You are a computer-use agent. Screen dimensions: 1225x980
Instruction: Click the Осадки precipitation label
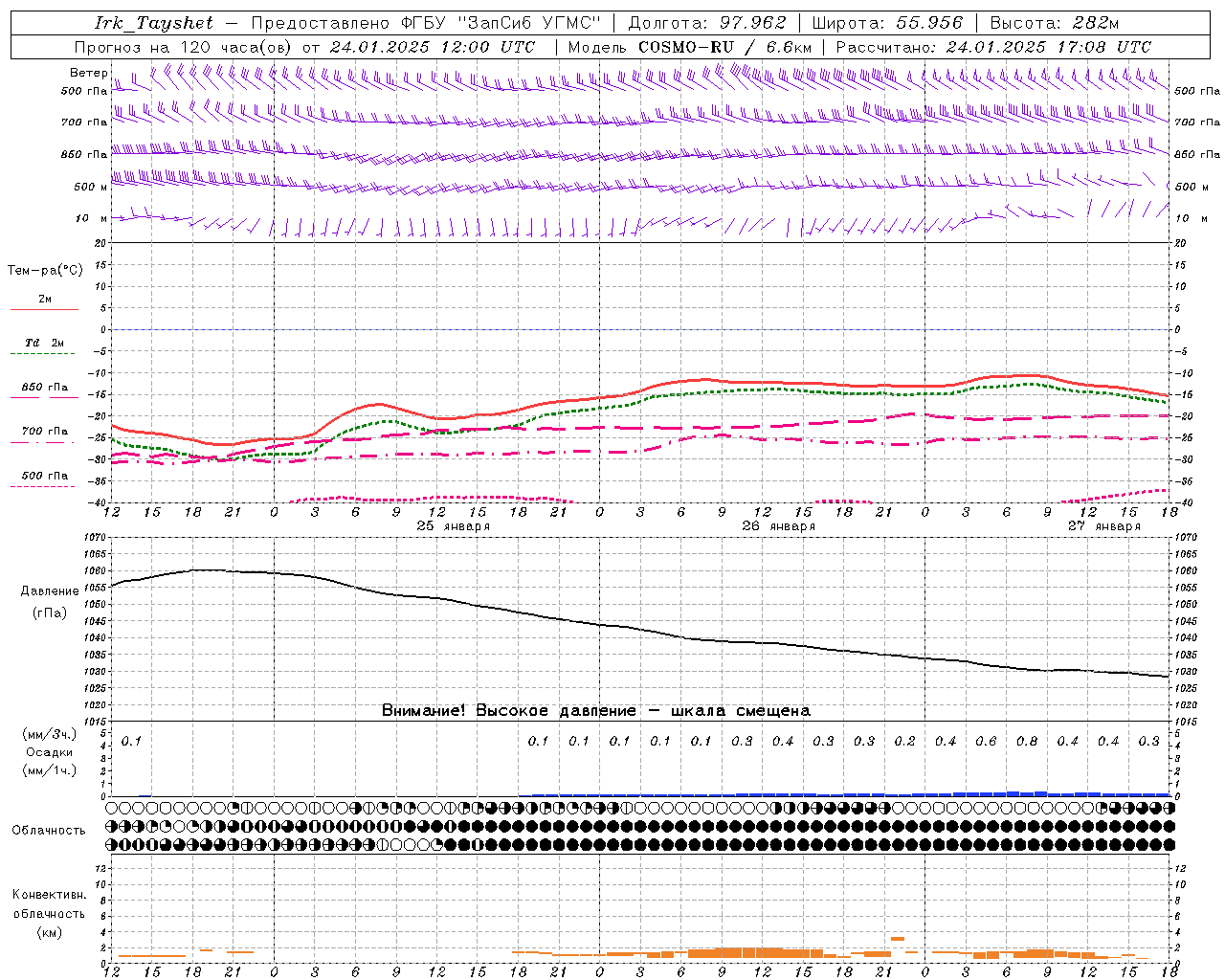tap(49, 752)
